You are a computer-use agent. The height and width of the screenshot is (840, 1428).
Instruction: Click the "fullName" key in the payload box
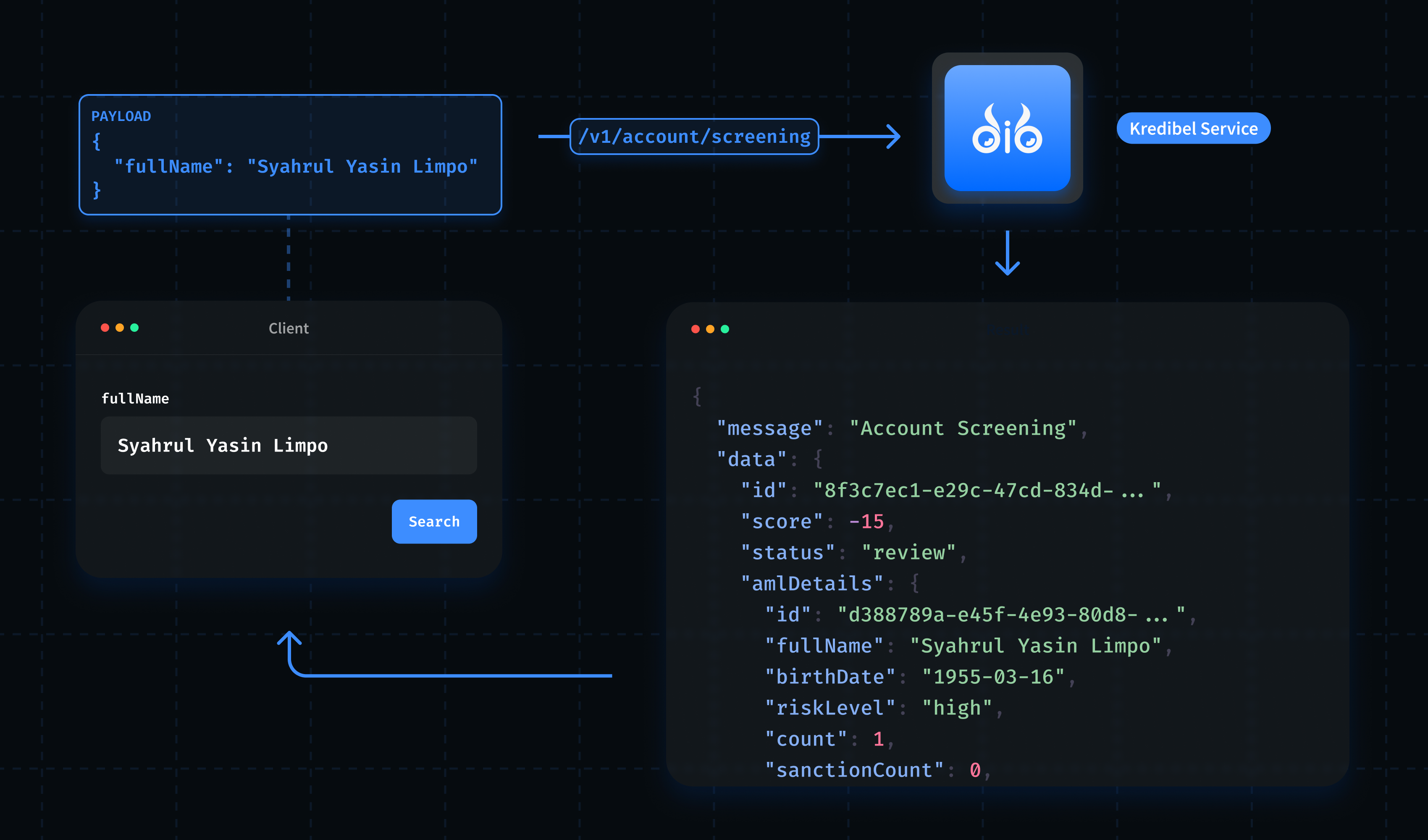point(169,166)
